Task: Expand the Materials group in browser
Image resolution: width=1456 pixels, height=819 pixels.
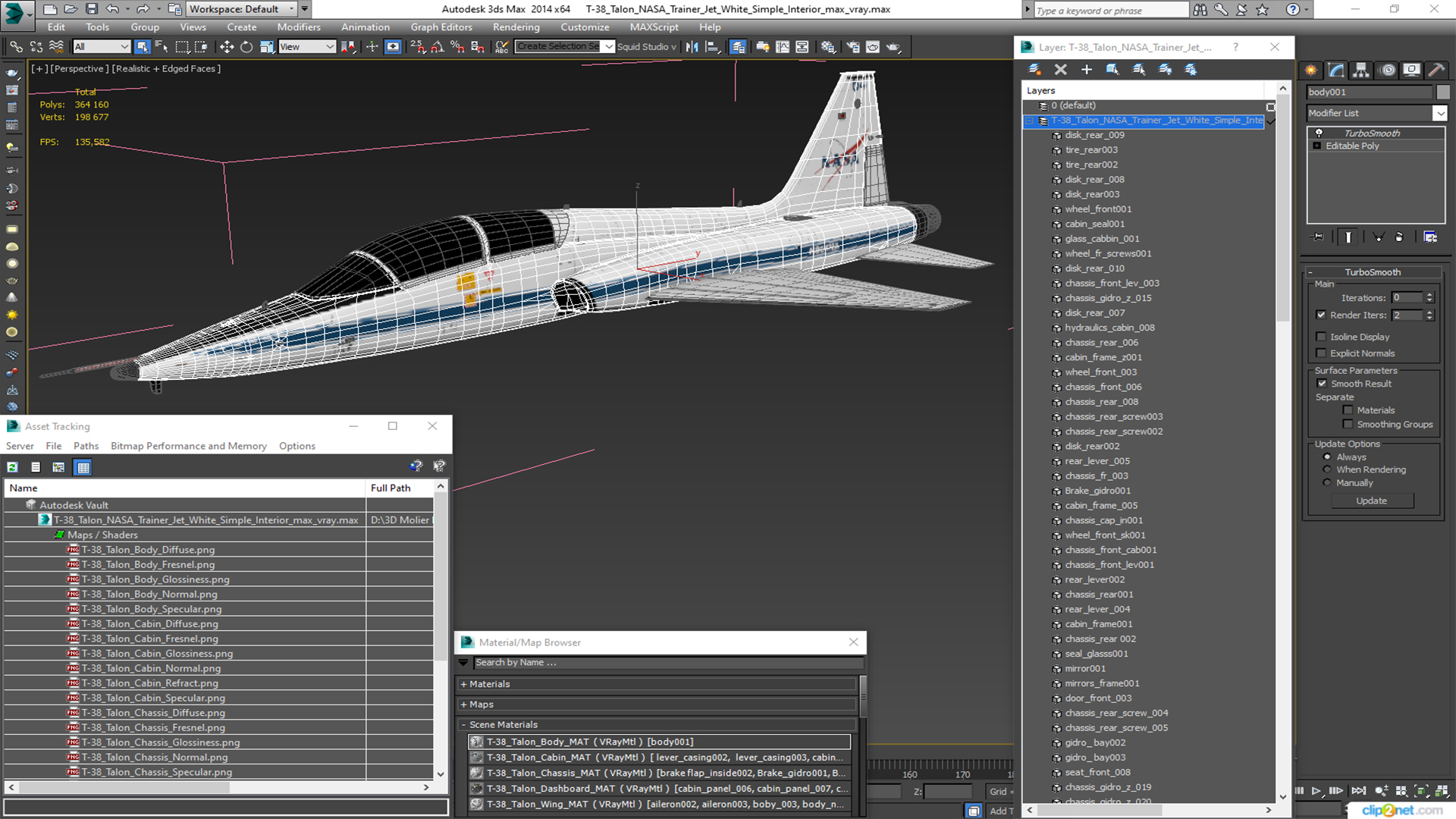Action: (463, 684)
